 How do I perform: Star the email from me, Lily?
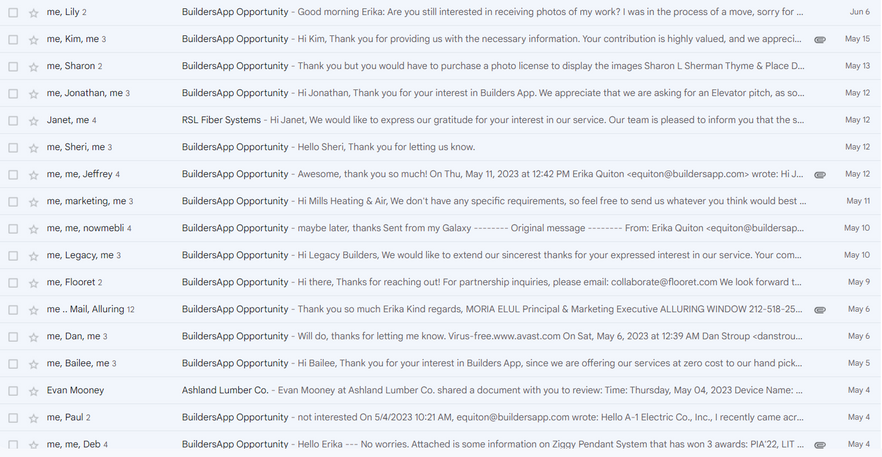pyautogui.click(x=34, y=12)
